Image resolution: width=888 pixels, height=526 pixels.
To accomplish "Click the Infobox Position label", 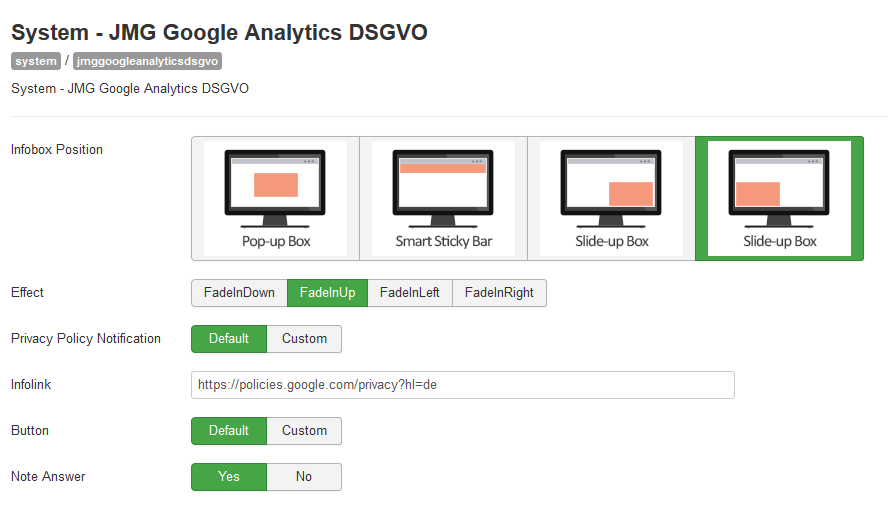I will pos(57,149).
